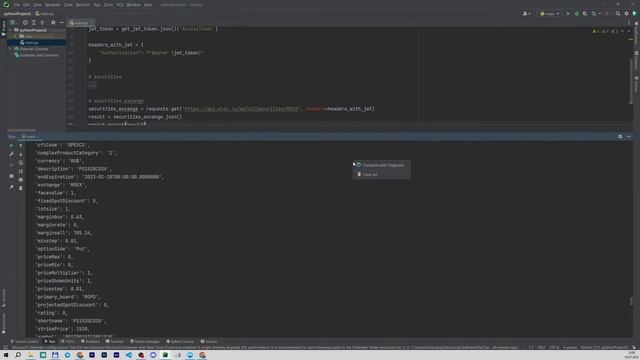The height and width of the screenshot is (360, 640).
Task: Collapse the pythonProject2 root folder
Action: tap(10, 30)
